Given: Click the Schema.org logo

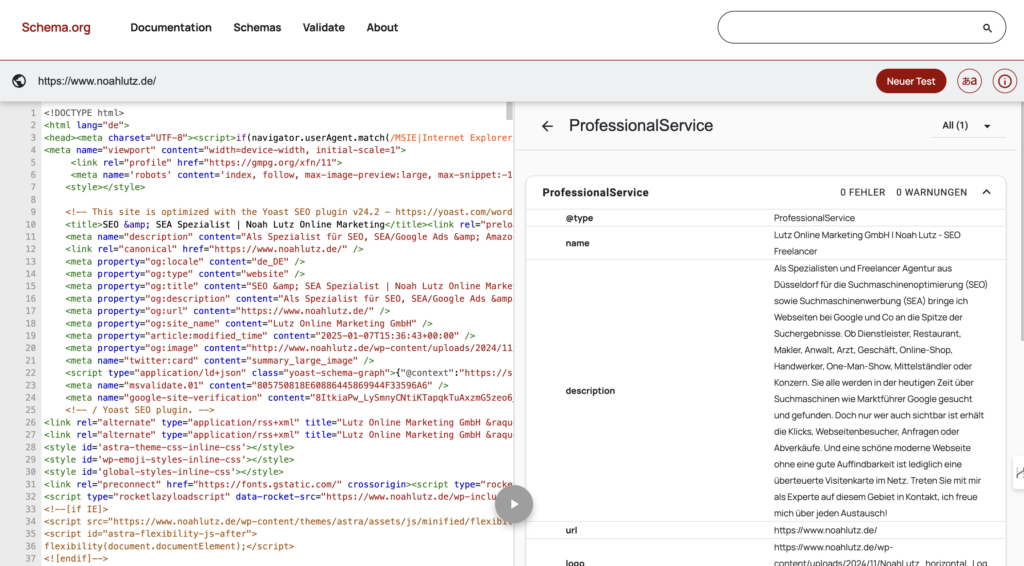Looking at the screenshot, I should point(56,27).
